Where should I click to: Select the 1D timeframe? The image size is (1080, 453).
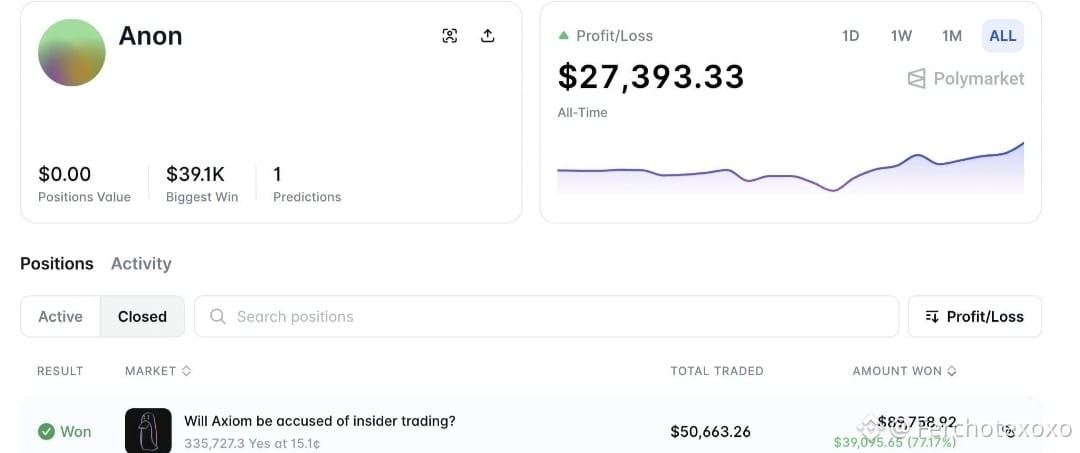click(851, 36)
